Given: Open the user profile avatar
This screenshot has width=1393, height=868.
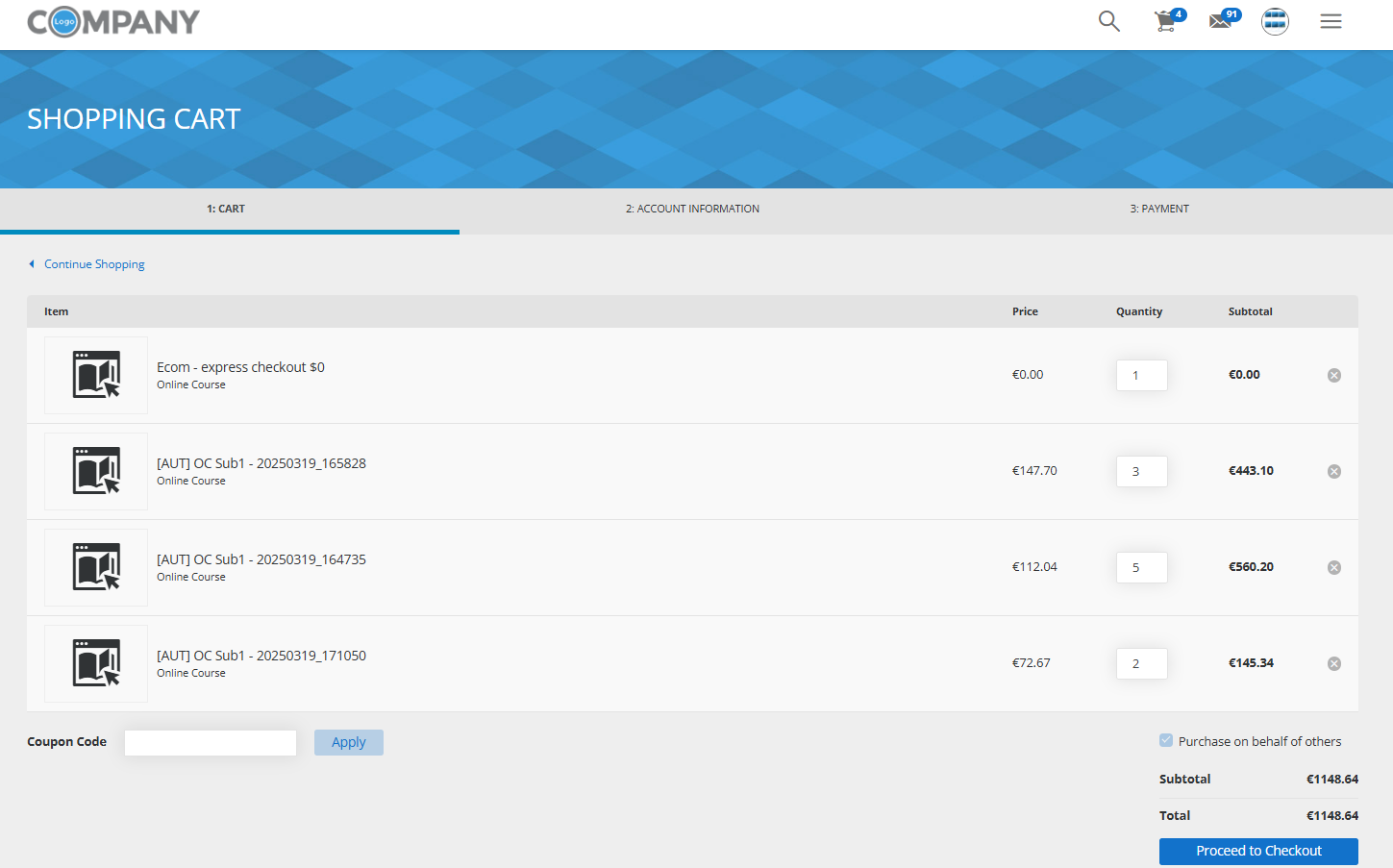Looking at the screenshot, I should click(x=1275, y=21).
